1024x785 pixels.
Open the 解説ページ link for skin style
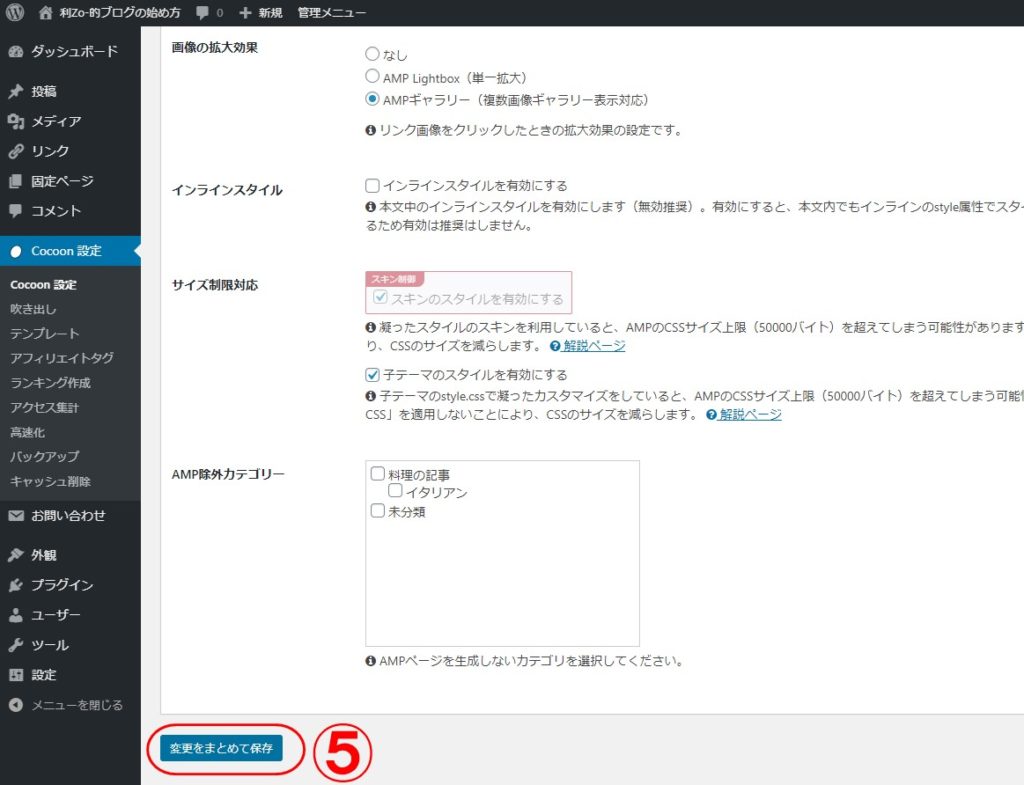coord(593,346)
